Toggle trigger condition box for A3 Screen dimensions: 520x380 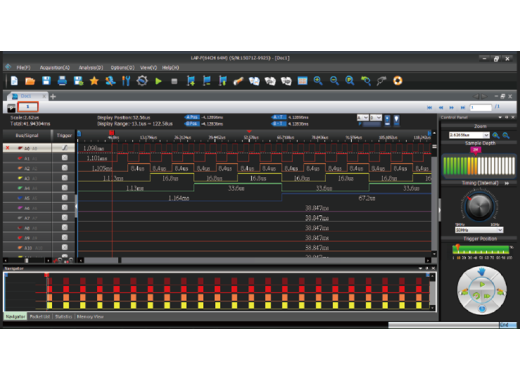(x=65, y=178)
